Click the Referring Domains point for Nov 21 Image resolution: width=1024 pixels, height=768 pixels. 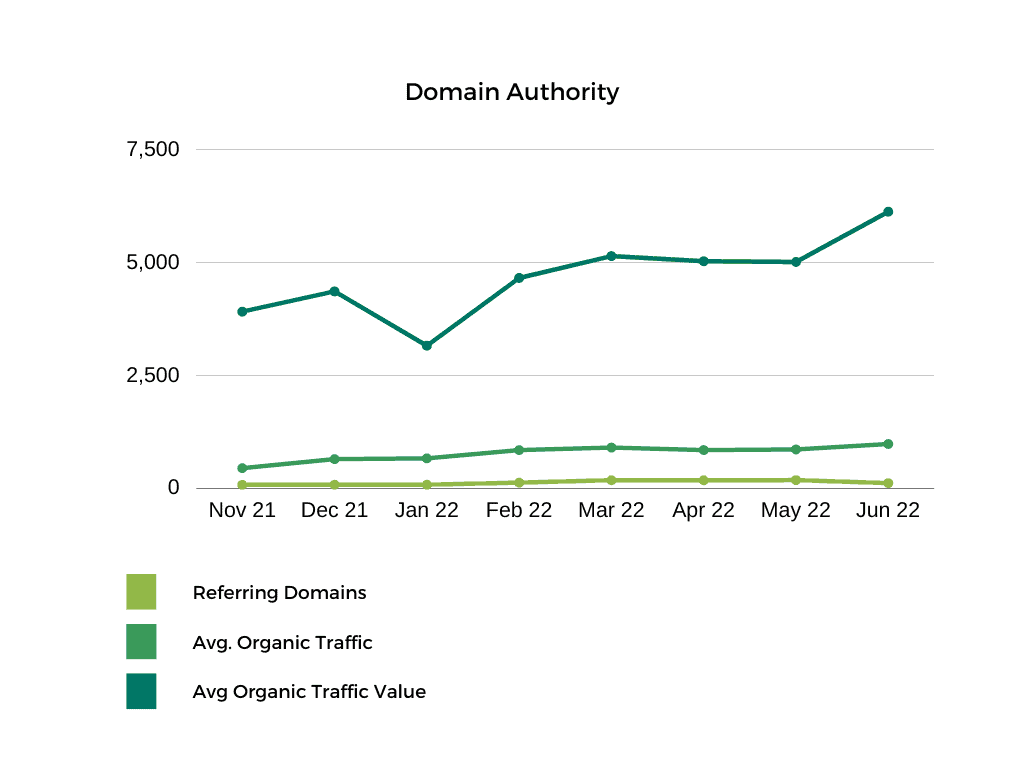(x=242, y=485)
